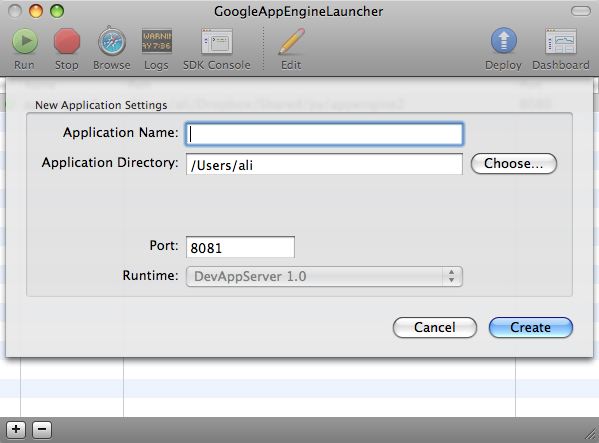Add a new application with plus button
The width and height of the screenshot is (599, 443).
(16, 430)
